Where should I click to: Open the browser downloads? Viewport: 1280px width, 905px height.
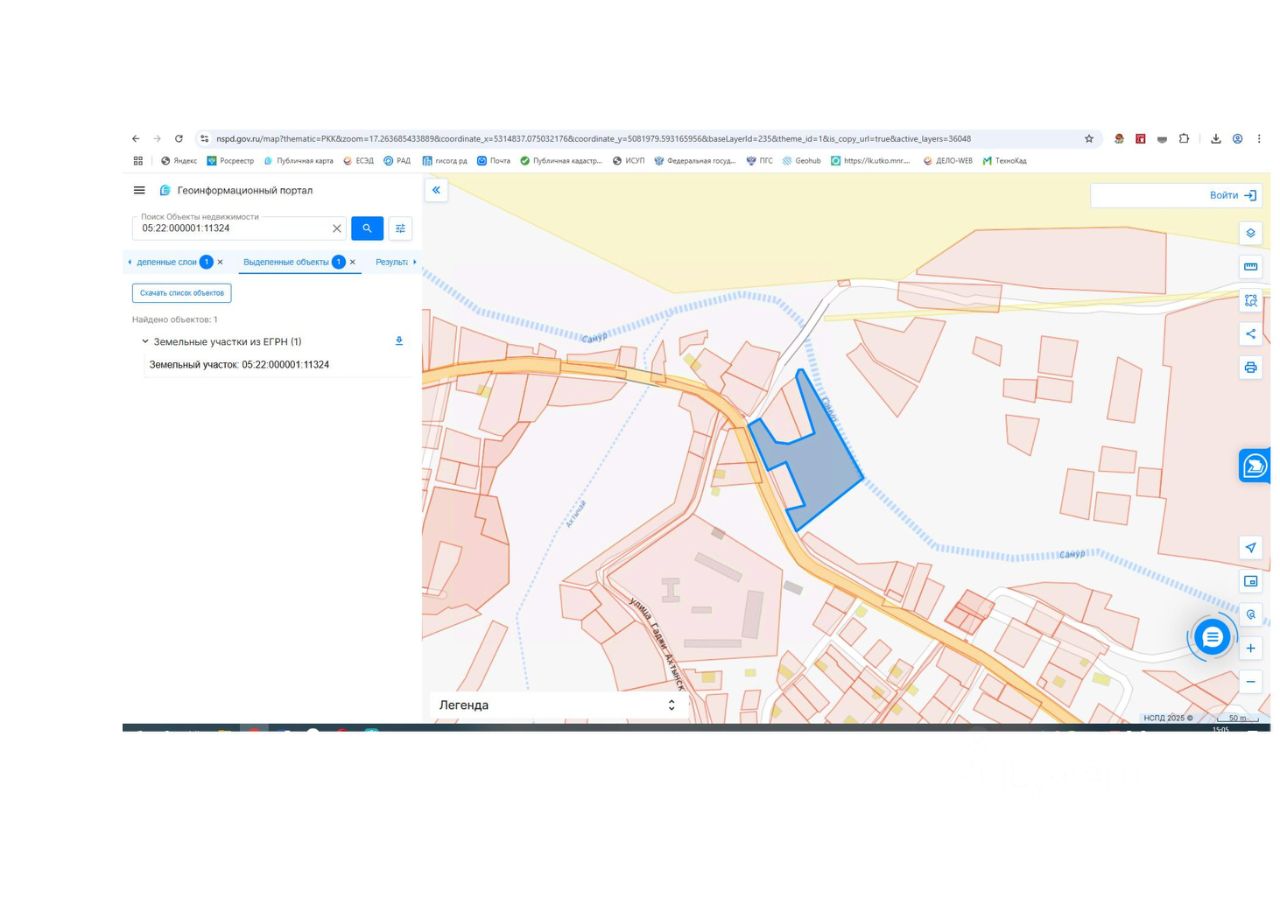[1216, 139]
